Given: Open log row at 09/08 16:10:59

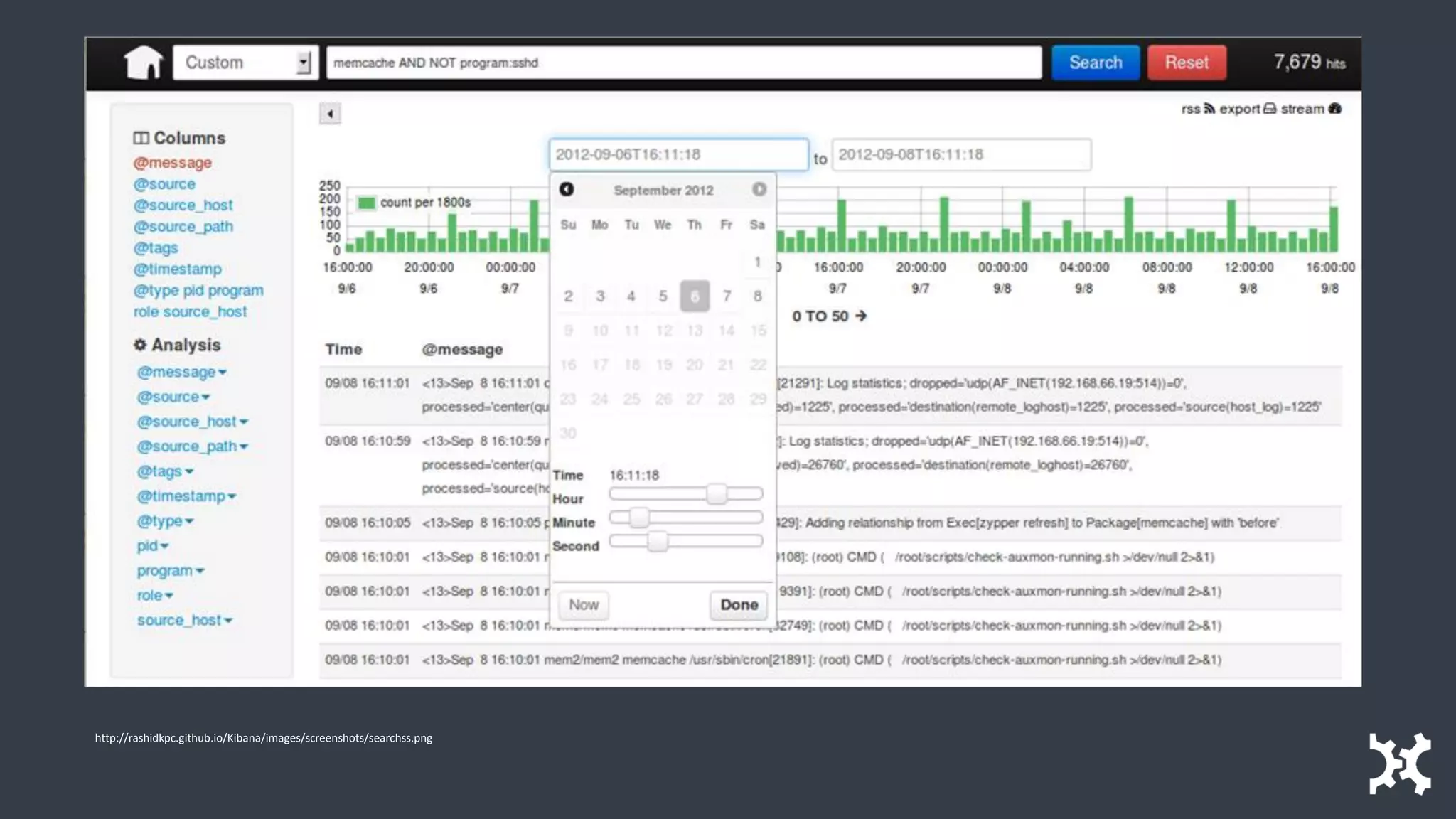Looking at the screenshot, I should click(830, 465).
